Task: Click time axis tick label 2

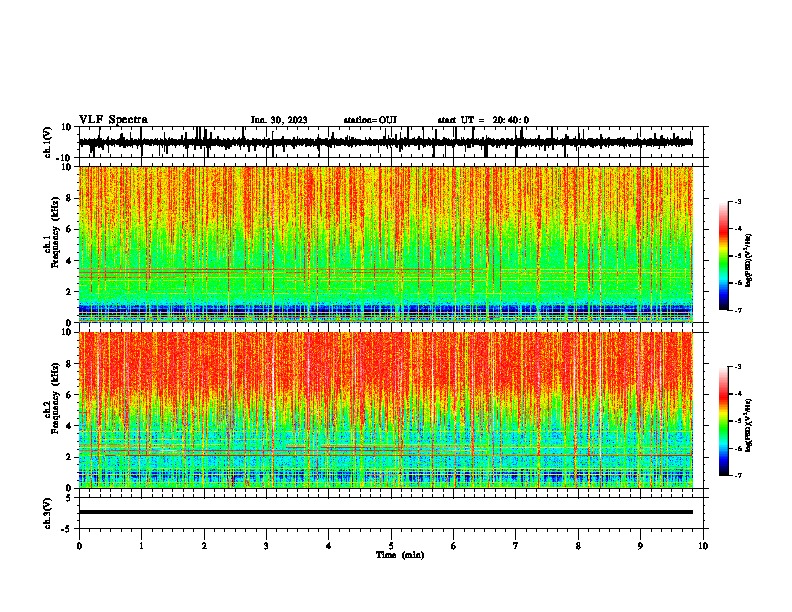Action: click(x=204, y=546)
